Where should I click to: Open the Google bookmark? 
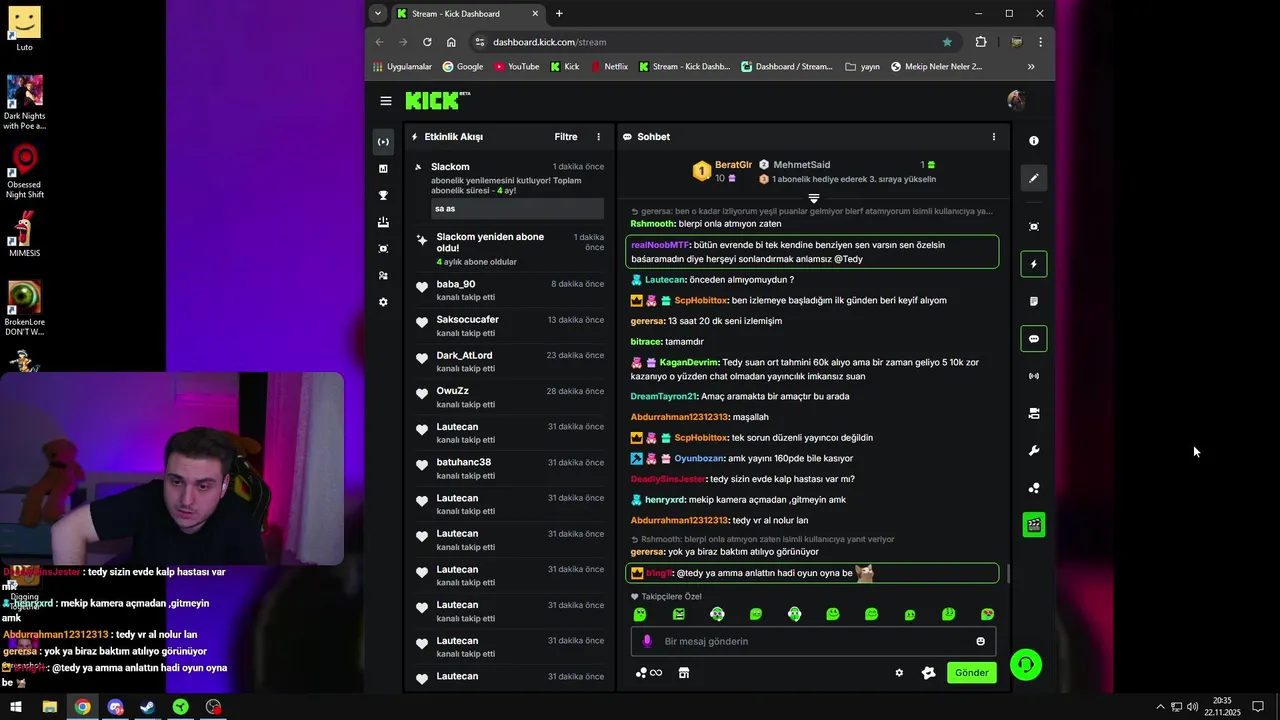[463, 67]
